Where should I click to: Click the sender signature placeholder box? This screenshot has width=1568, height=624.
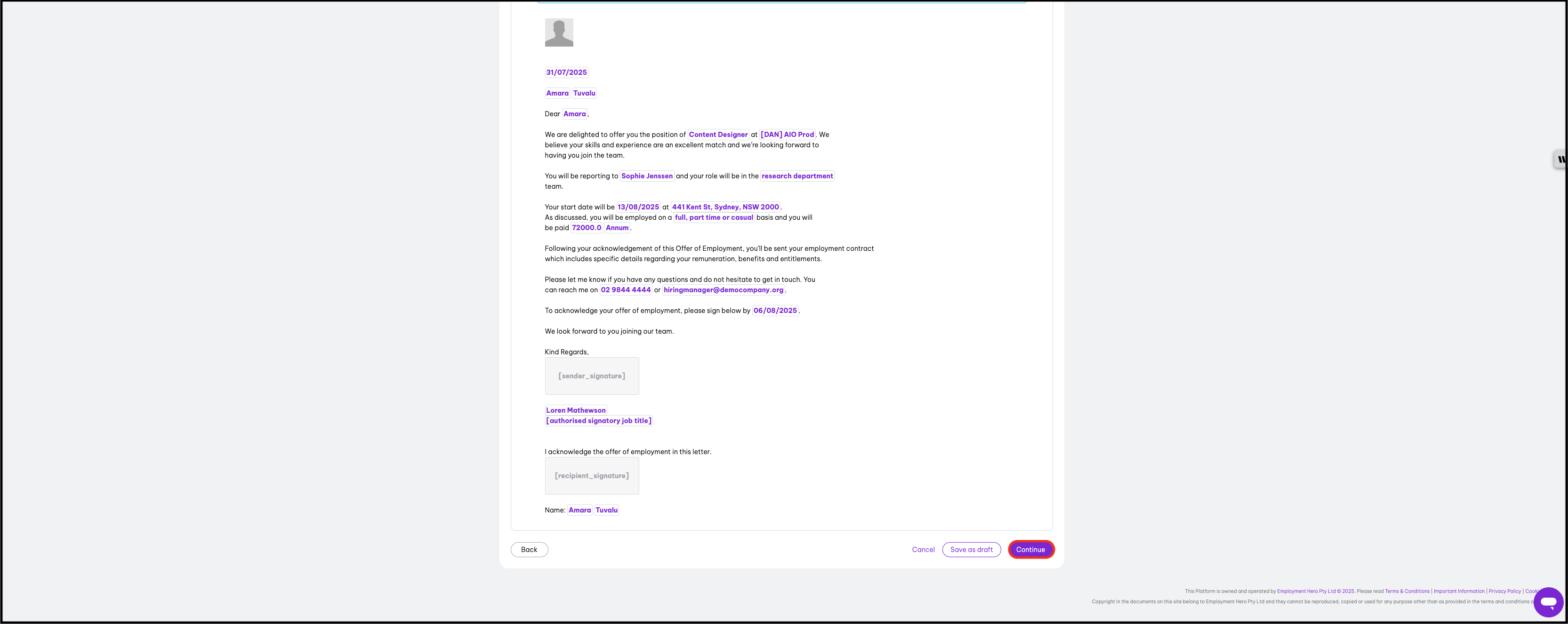(592, 376)
